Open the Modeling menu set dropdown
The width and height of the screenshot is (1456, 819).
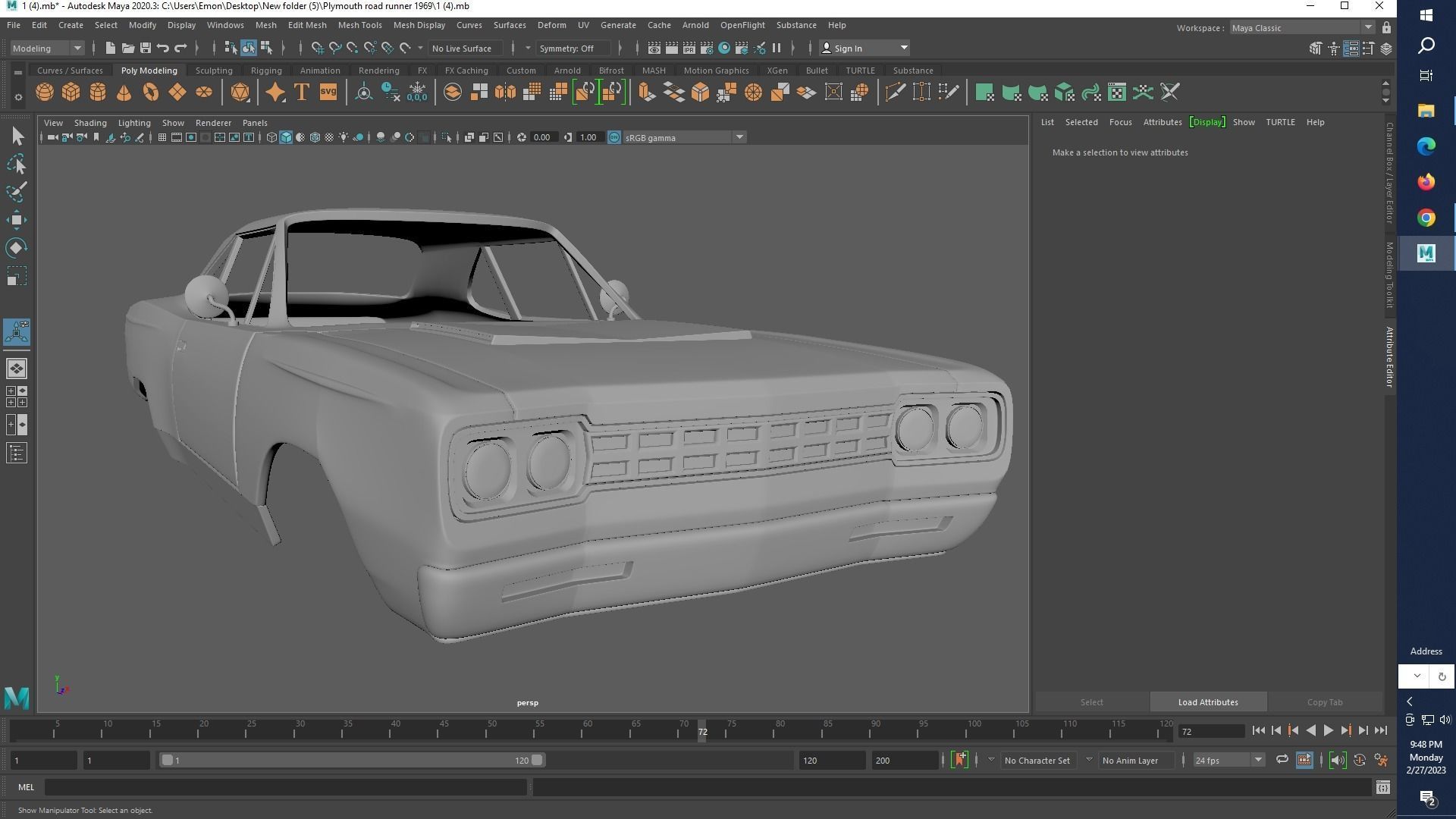[47, 48]
